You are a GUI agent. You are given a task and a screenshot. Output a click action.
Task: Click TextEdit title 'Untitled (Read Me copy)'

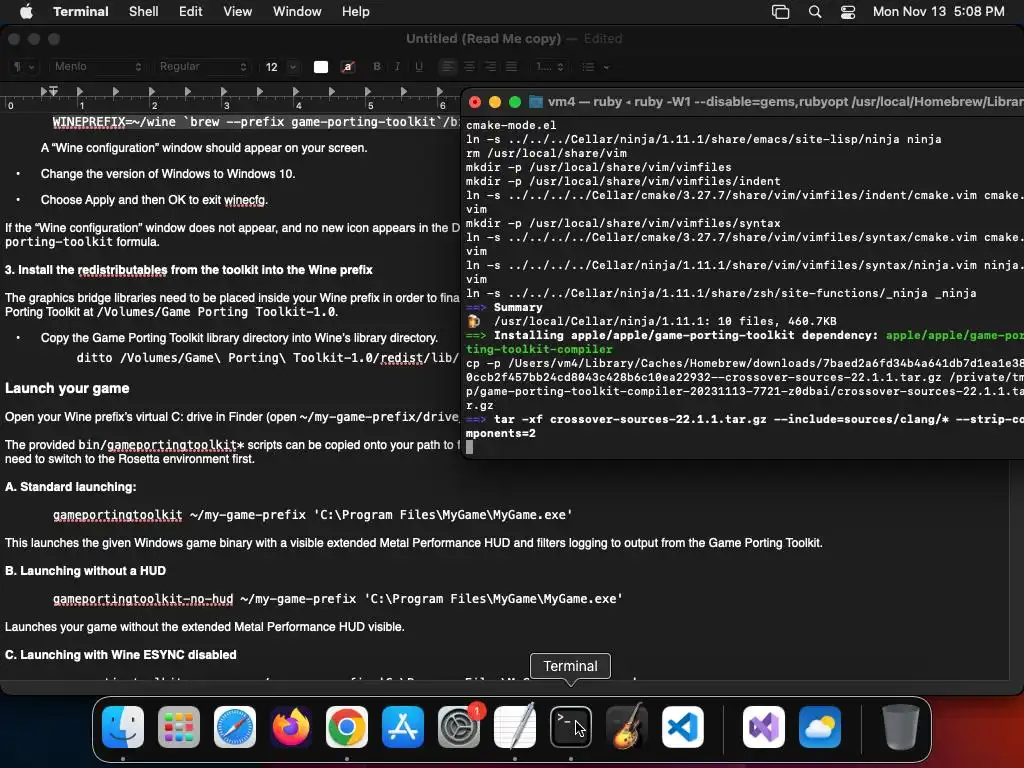pyautogui.click(x=483, y=39)
